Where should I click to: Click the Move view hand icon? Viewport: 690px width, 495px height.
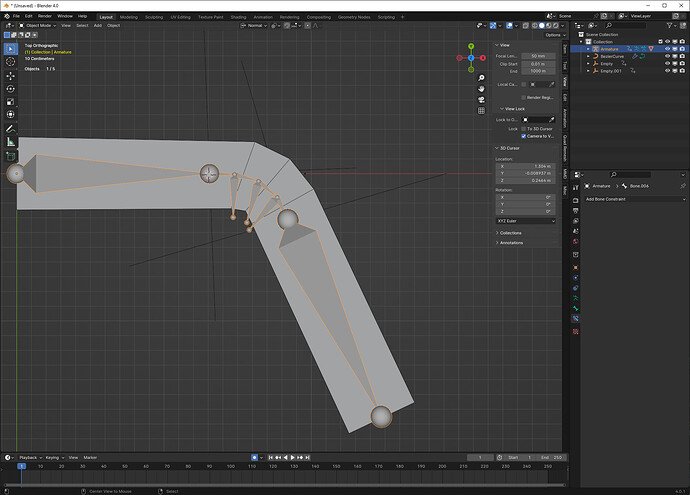481,89
